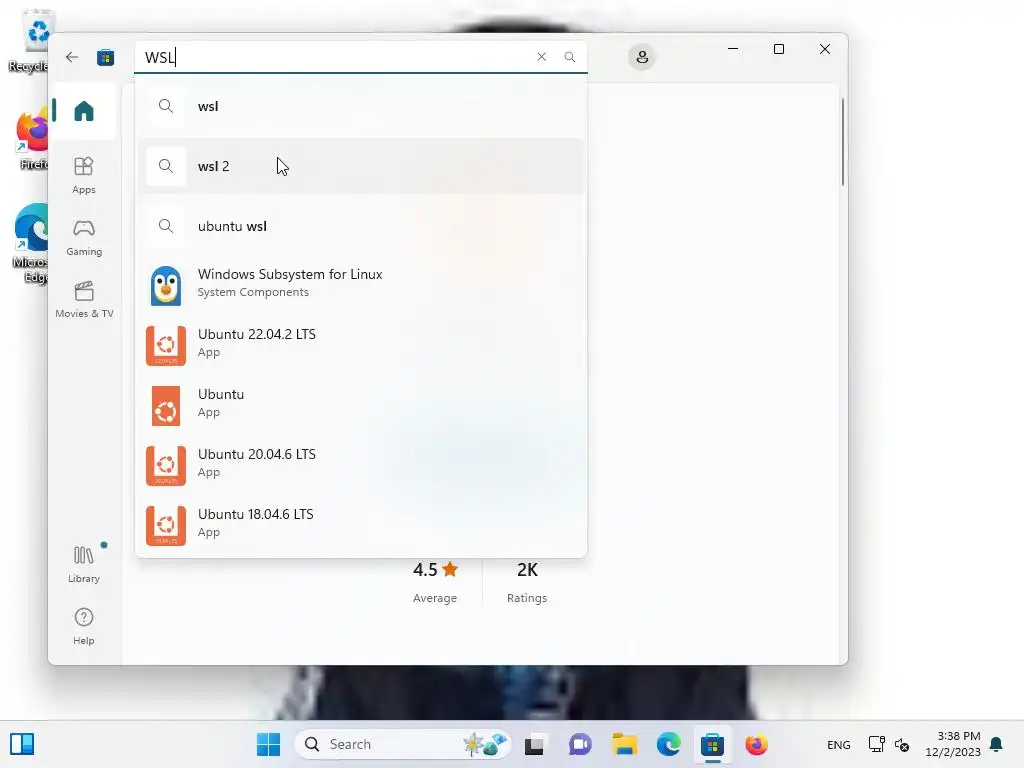Click the Ubuntu 22.04.2 LTS orange icon

[x=166, y=345]
